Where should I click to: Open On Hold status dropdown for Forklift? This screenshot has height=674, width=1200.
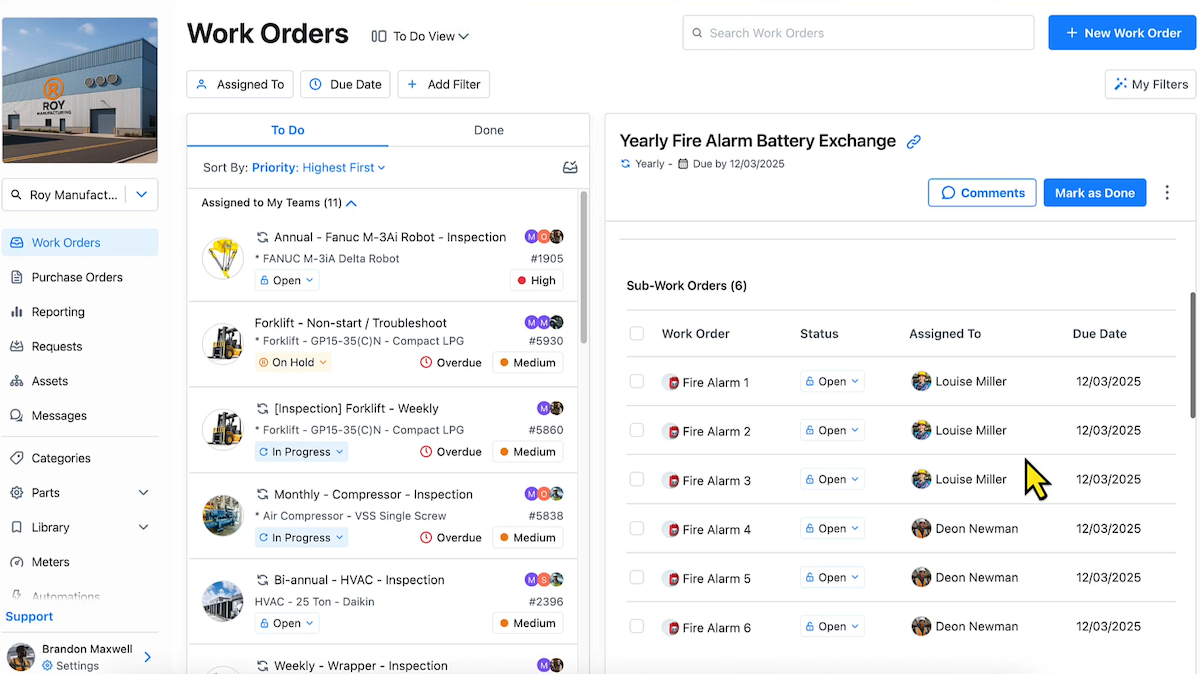tap(292, 363)
